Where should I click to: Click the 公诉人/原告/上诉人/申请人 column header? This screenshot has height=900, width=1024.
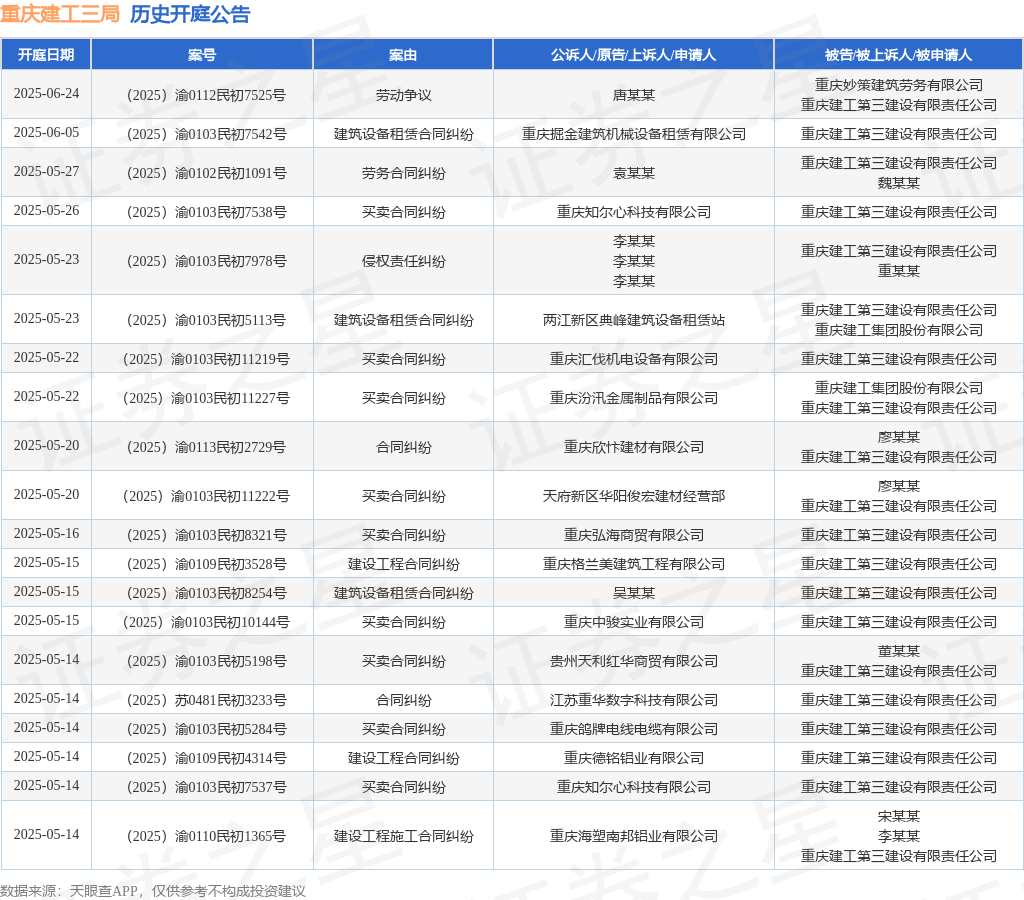(633, 55)
